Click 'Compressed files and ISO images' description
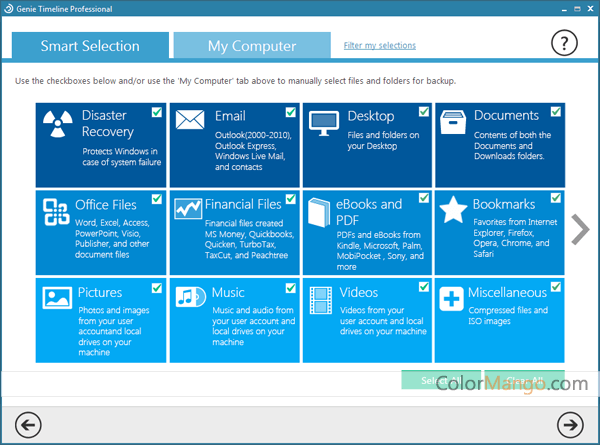 coord(508,315)
